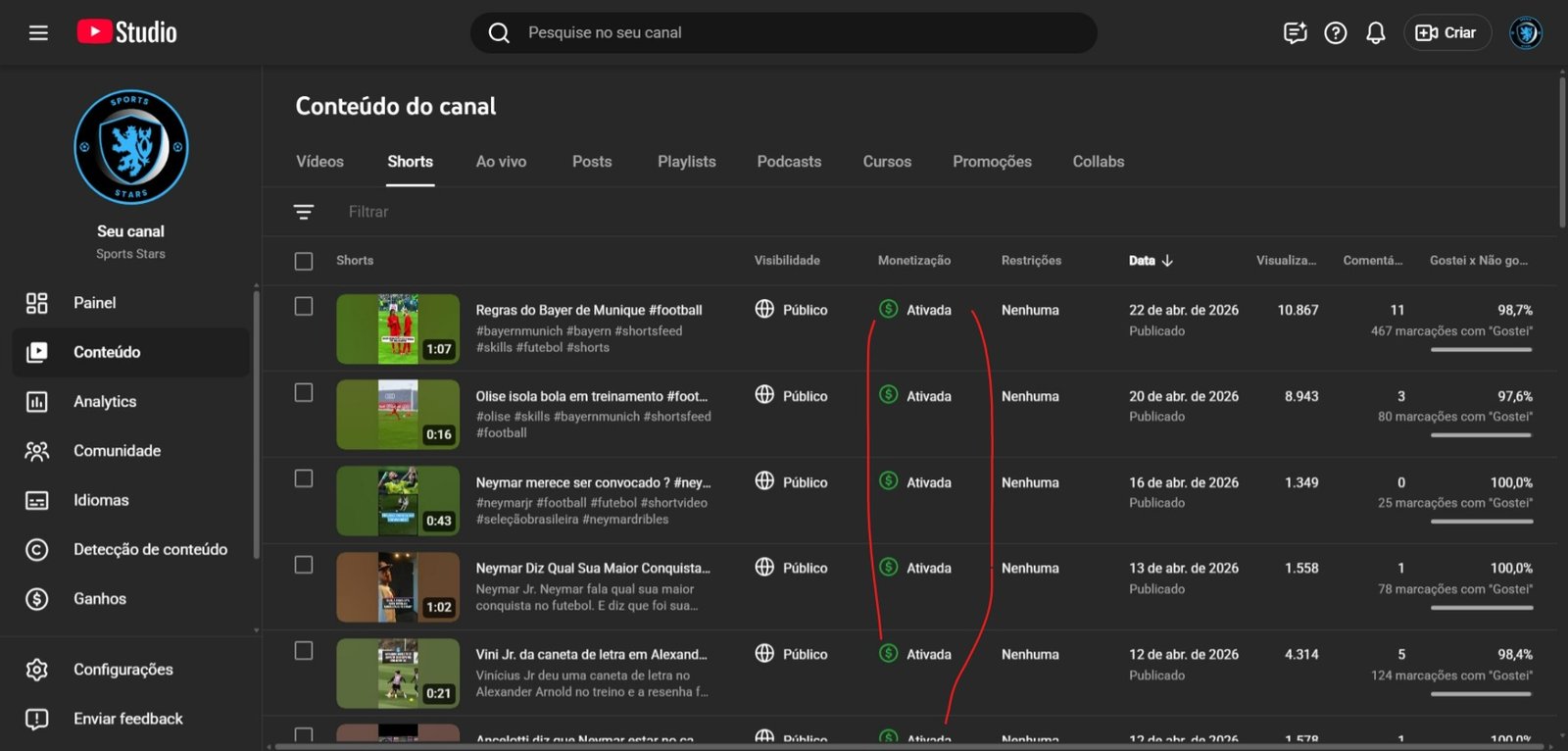
Task: Check the box for Regras do Bayer short
Action: (x=304, y=307)
